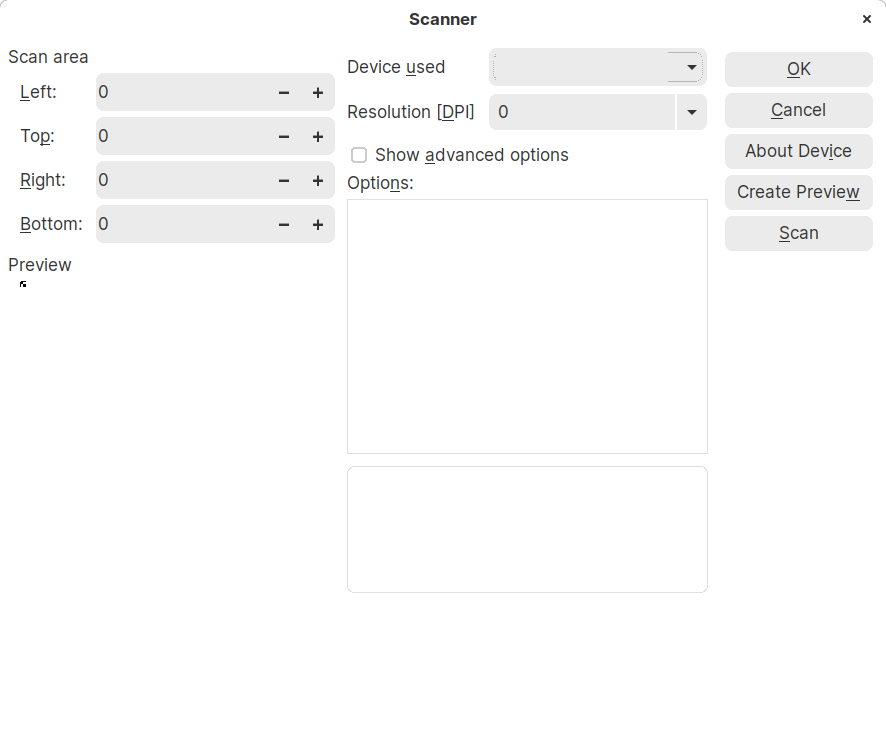Open About Device information
The height and width of the screenshot is (755, 886).
point(798,151)
